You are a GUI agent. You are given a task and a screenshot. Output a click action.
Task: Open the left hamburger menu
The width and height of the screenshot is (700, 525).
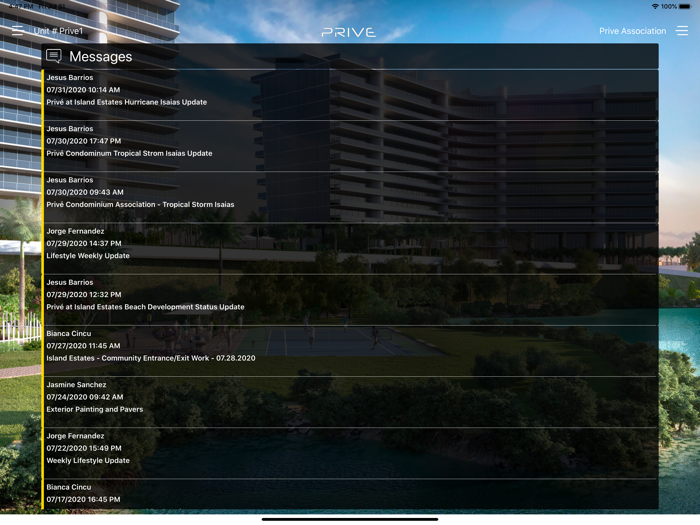tap(17, 30)
